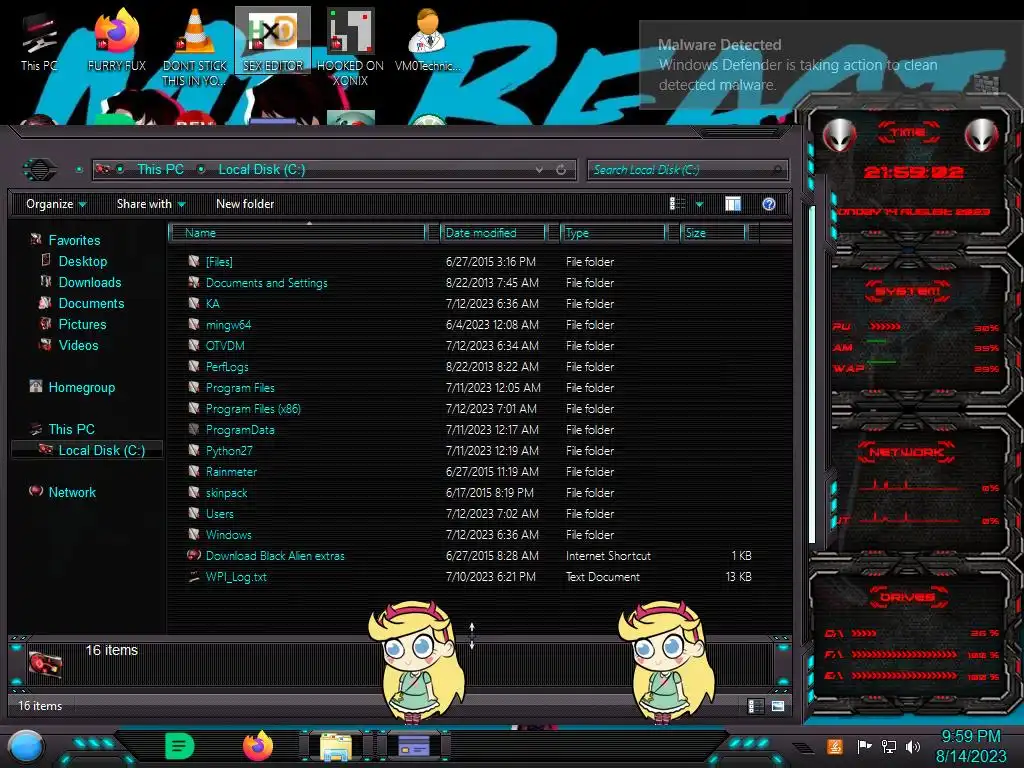Sort by Type column header
This screenshot has width=1024, height=768.
614,233
